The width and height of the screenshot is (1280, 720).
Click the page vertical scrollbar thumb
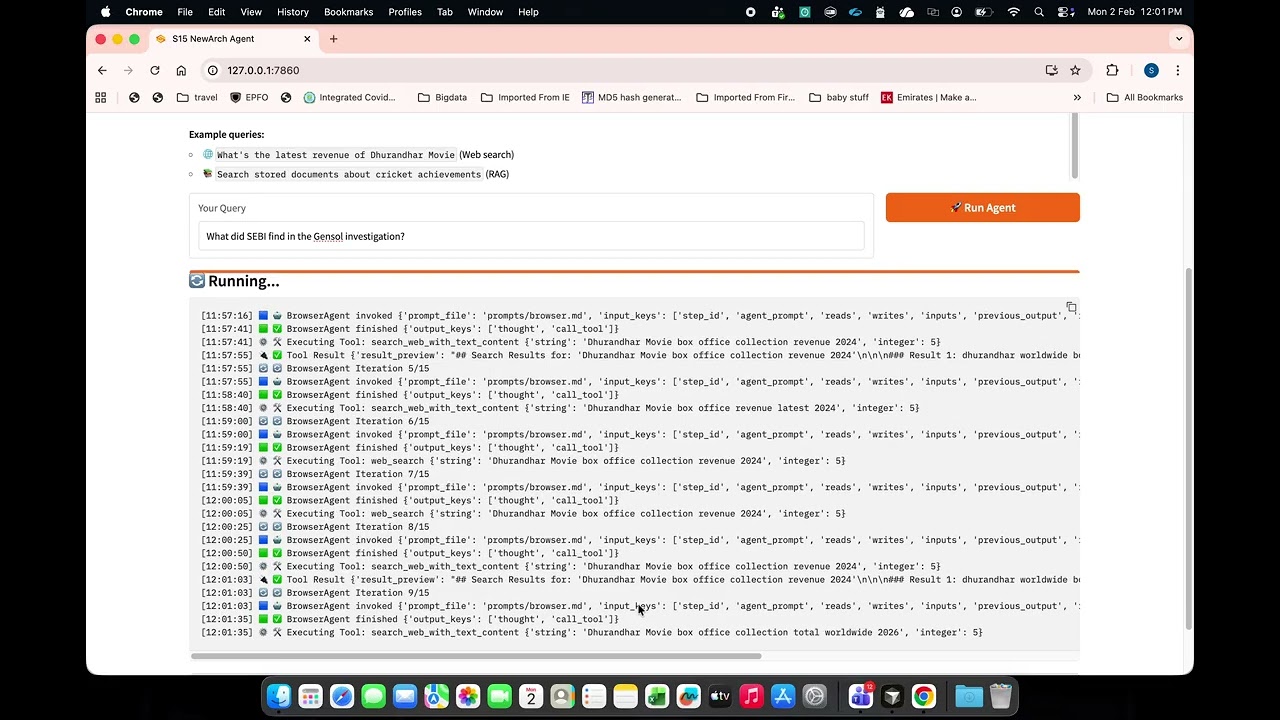(1188, 450)
